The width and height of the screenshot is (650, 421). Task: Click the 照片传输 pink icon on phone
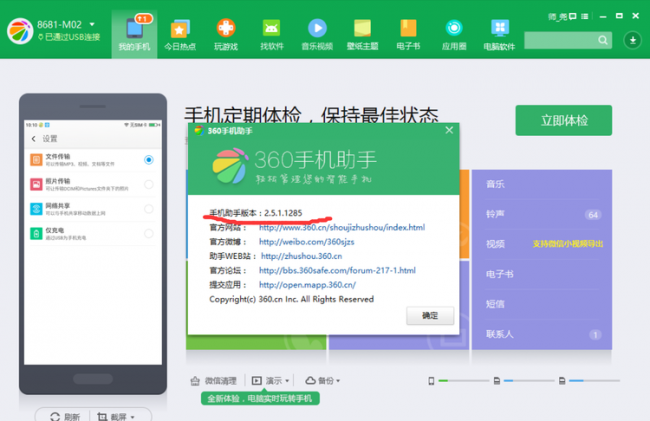(36, 184)
